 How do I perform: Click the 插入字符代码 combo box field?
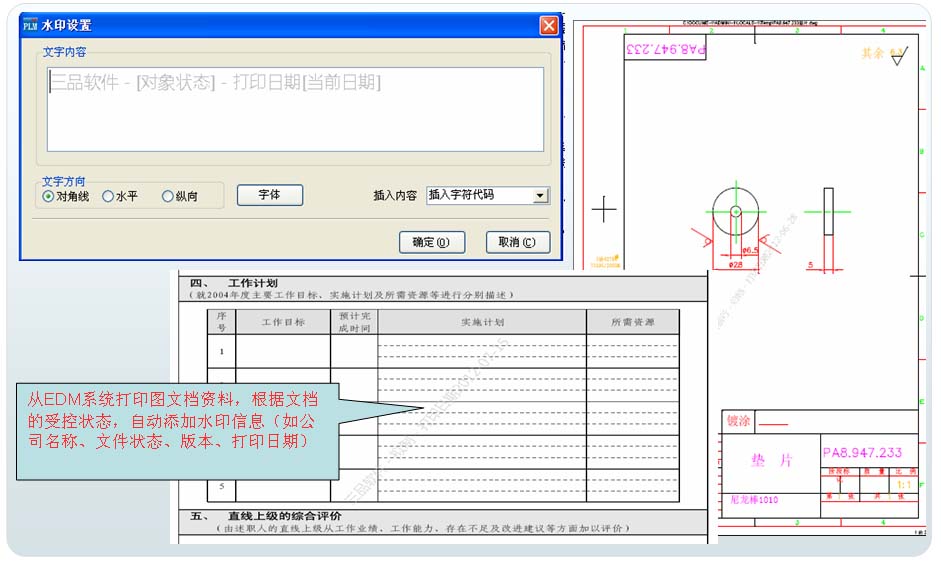[478, 196]
